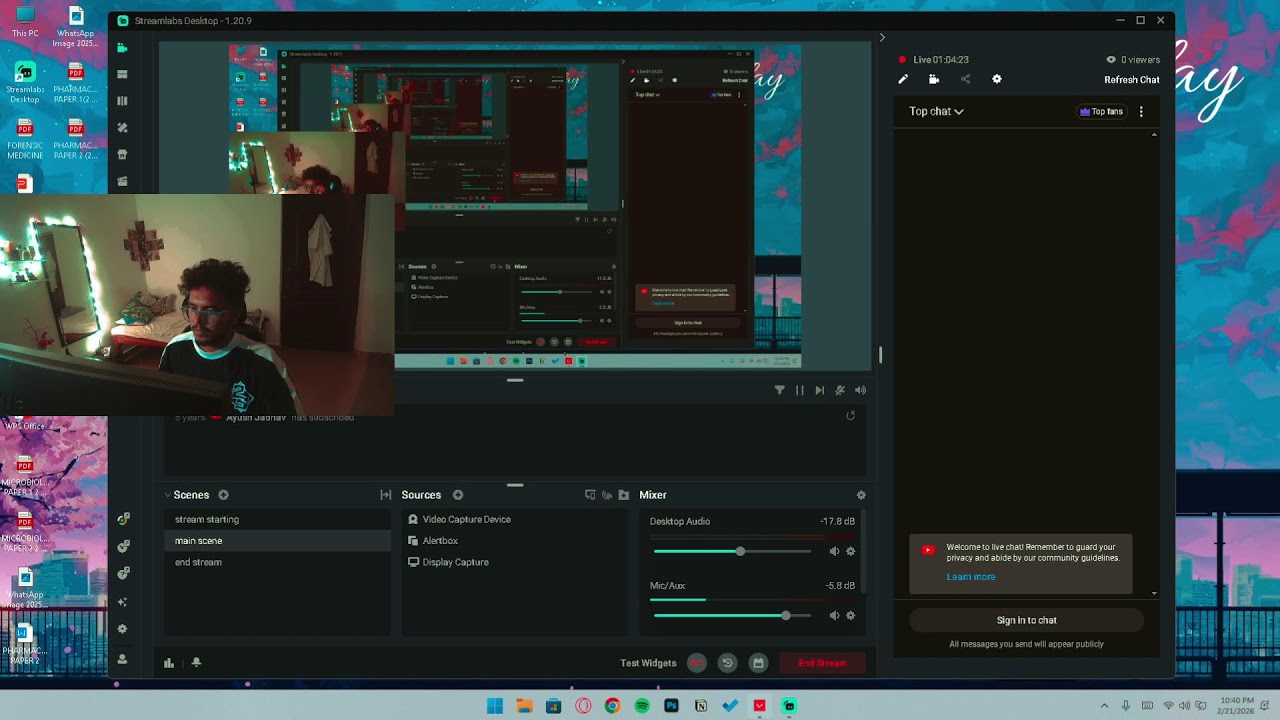Open notifications bell icon in footer
This screenshot has height=720, width=1280.
pos(196,663)
